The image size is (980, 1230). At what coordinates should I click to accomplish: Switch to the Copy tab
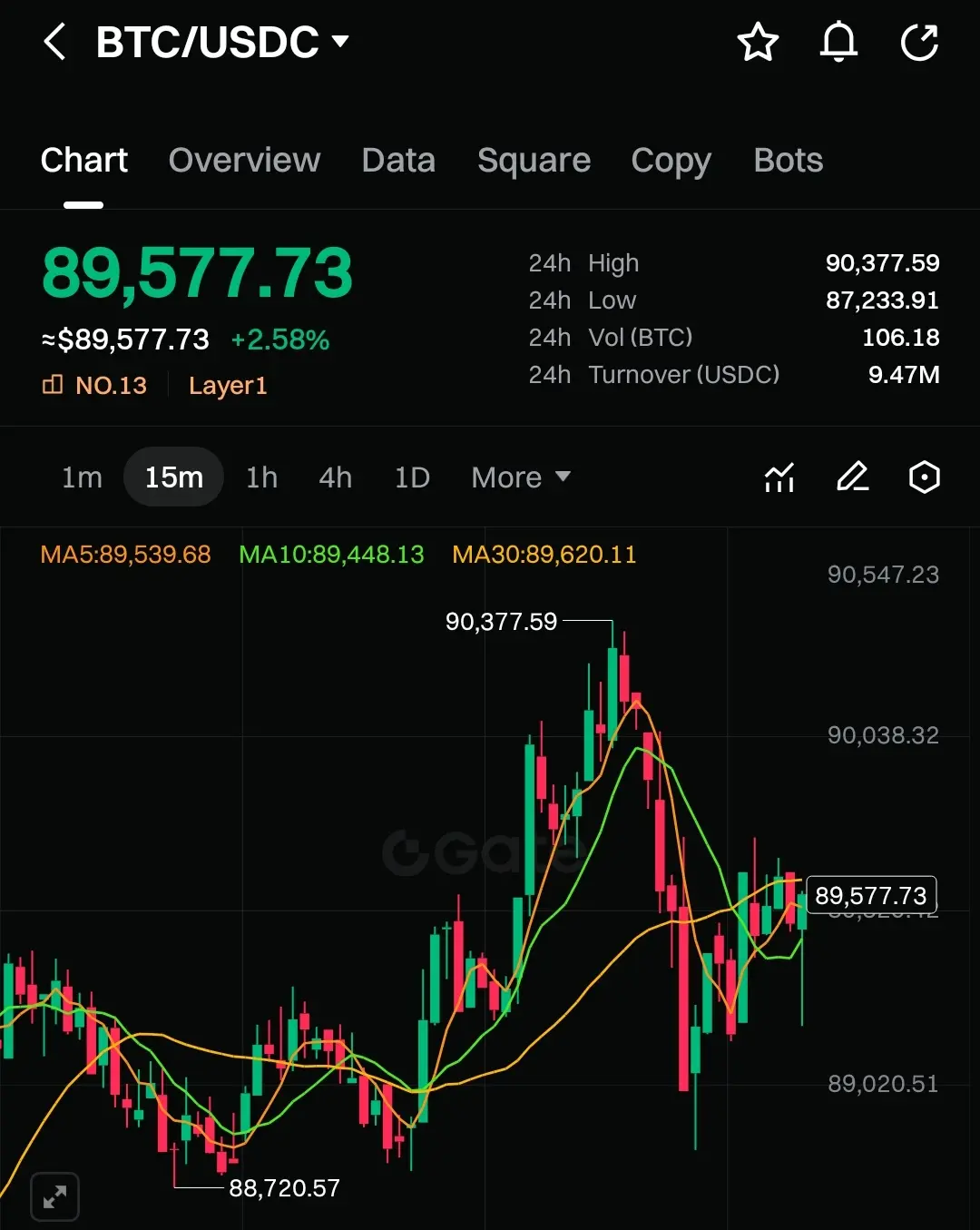pos(671,161)
